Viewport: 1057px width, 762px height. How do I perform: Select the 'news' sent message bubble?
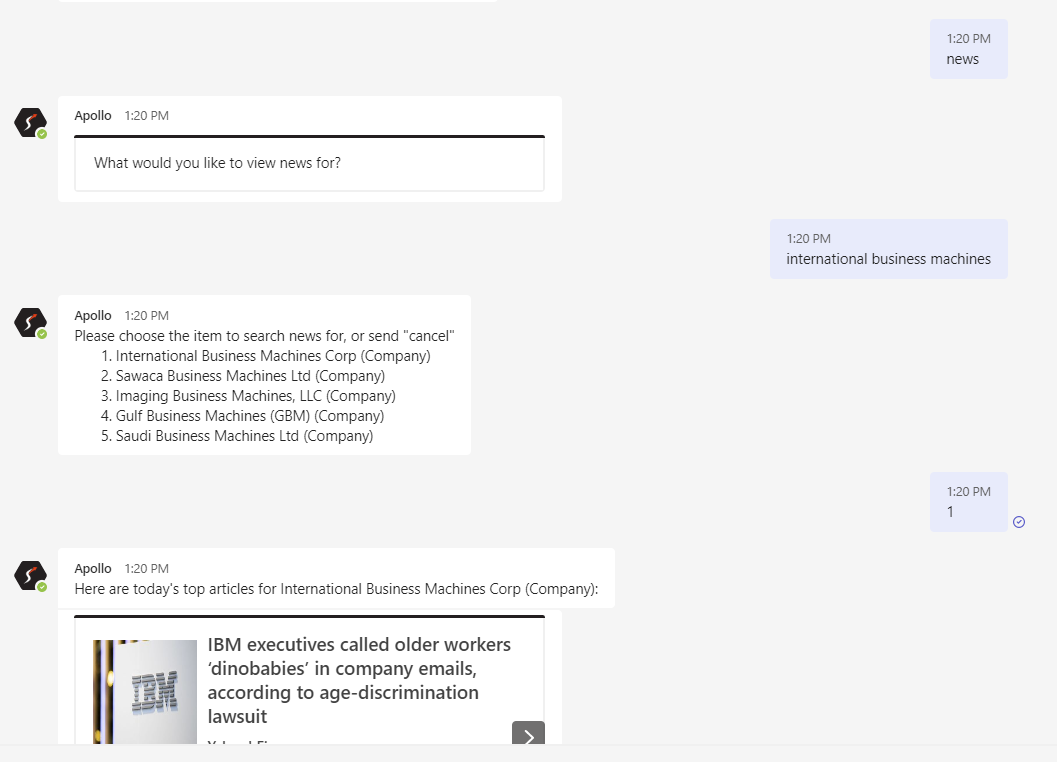pyautogui.click(x=969, y=49)
